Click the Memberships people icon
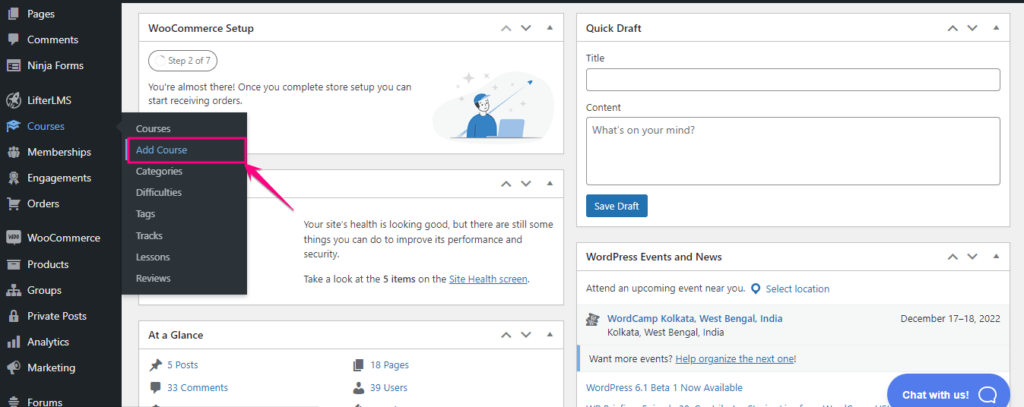Viewport: 1024px width, 407px height. (x=13, y=152)
